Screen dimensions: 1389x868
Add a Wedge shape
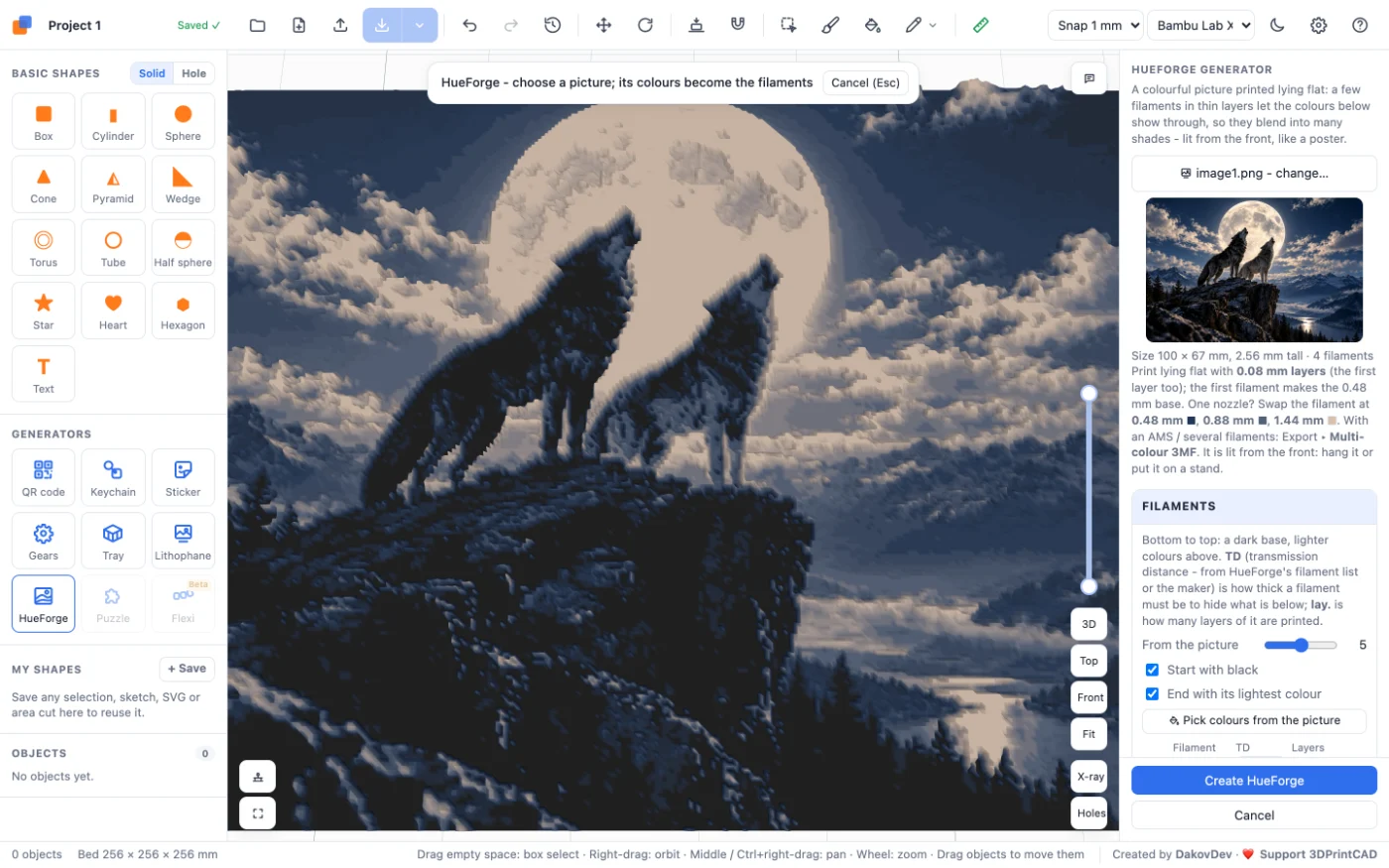pos(183,186)
